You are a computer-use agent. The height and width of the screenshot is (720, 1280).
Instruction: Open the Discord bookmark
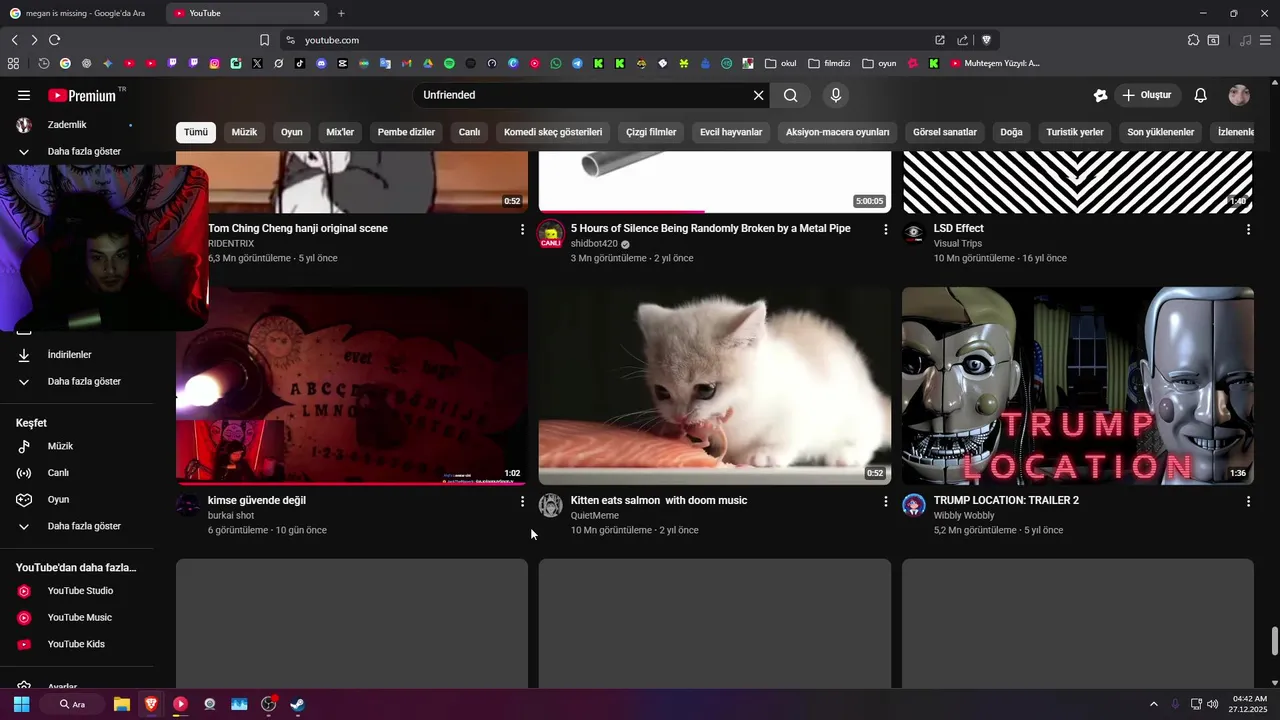tap(321, 63)
